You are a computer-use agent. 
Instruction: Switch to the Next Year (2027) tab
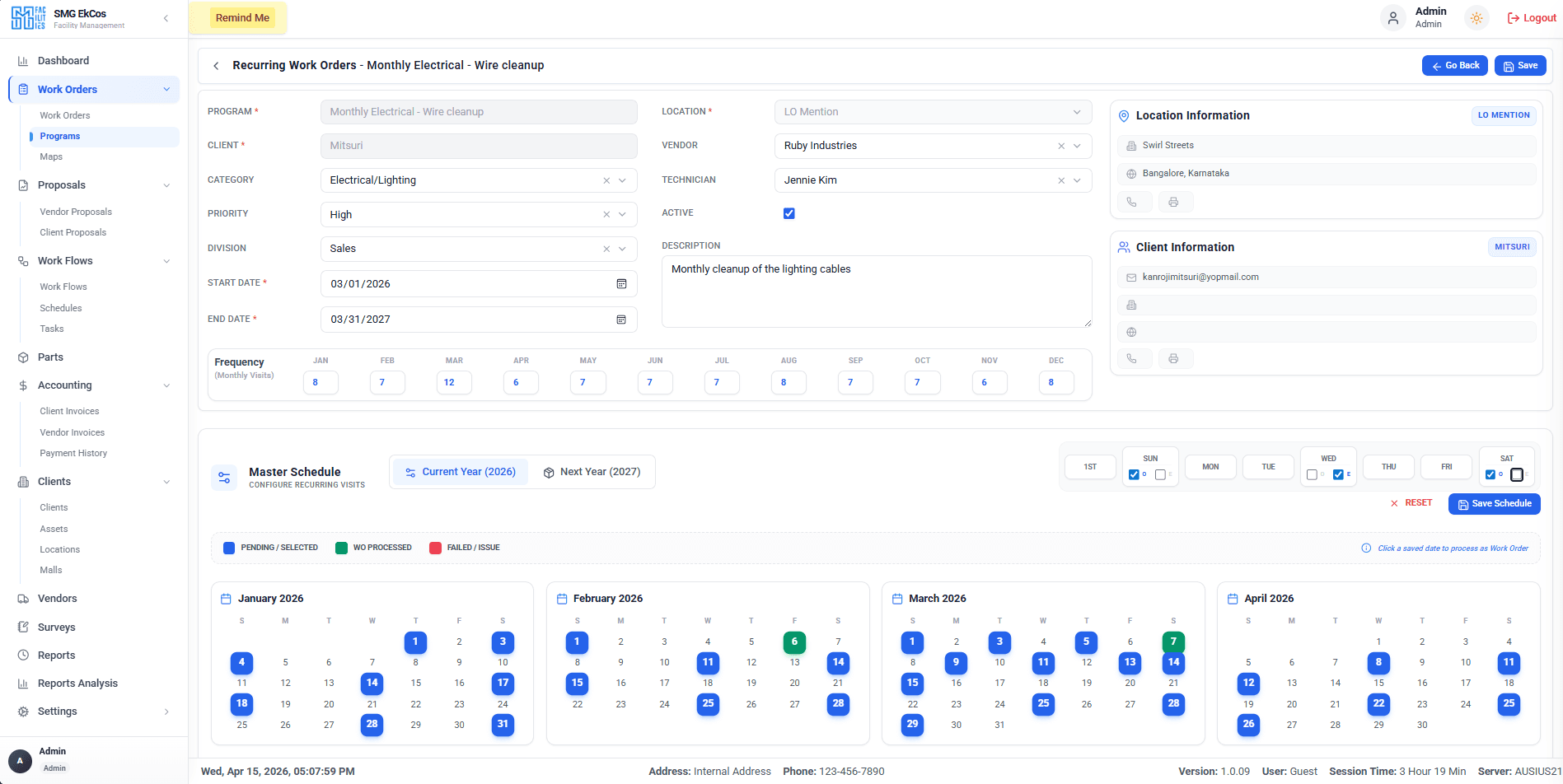pyautogui.click(x=592, y=471)
